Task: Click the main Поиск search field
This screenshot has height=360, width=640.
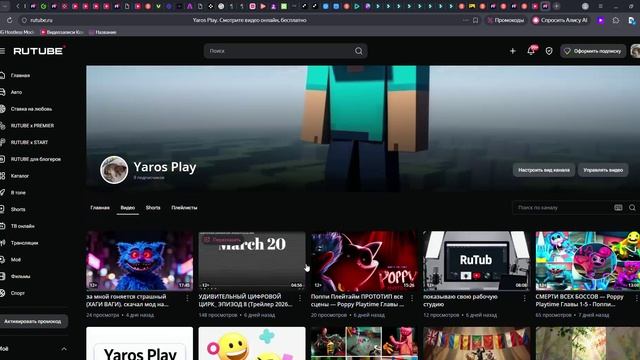Action: pyautogui.click(x=280, y=51)
